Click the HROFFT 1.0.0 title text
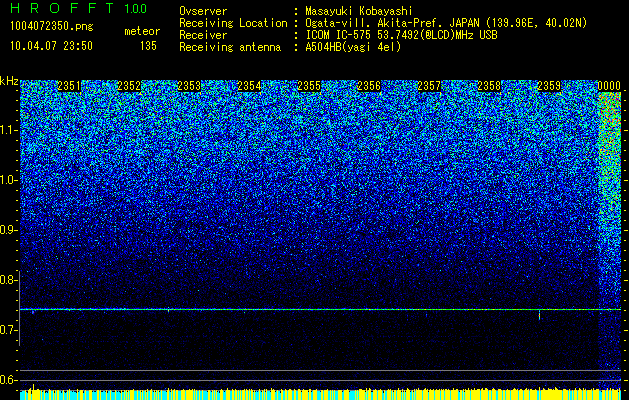This screenshot has width=629, height=400. [79, 8]
